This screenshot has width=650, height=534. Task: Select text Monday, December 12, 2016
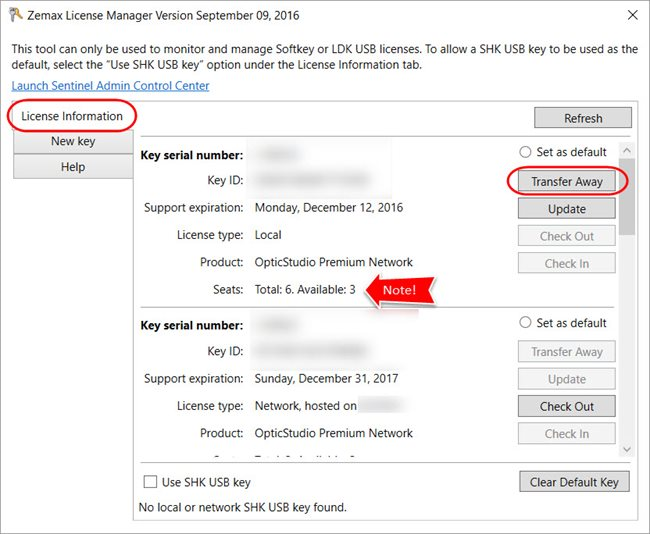(329, 207)
